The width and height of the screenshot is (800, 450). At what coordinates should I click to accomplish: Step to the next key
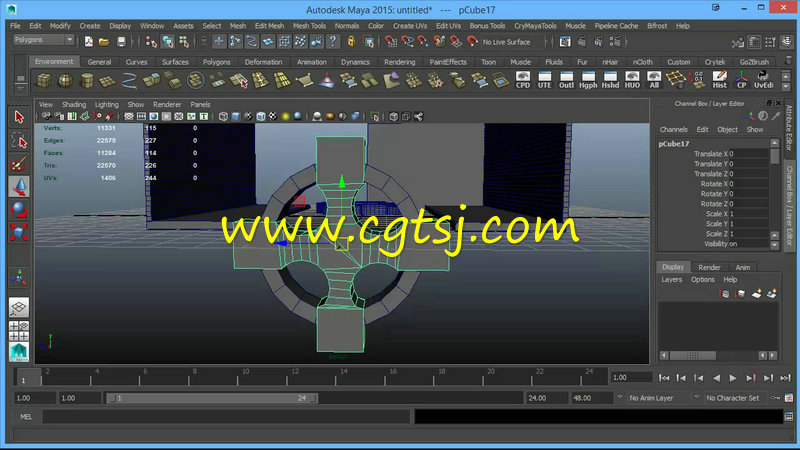(x=751, y=378)
